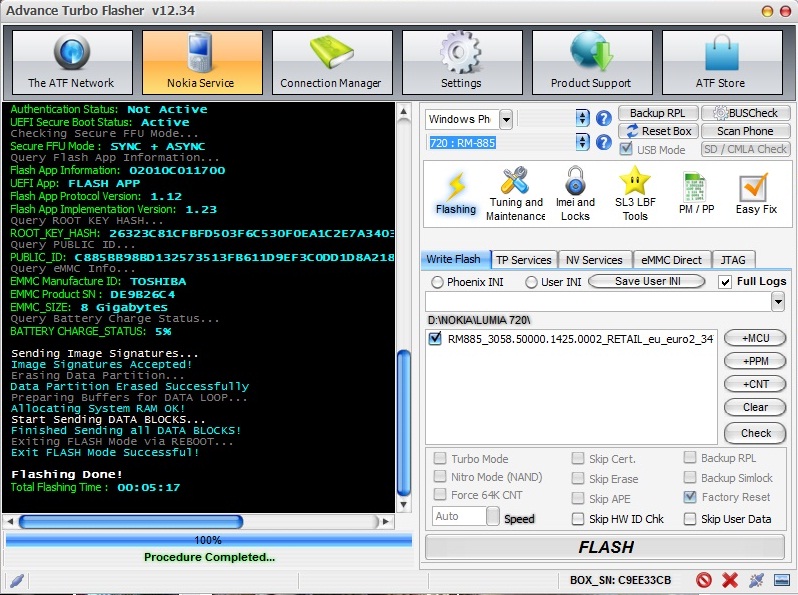
Task: Expand the Windows Phone platform dropdown
Action: (506, 120)
